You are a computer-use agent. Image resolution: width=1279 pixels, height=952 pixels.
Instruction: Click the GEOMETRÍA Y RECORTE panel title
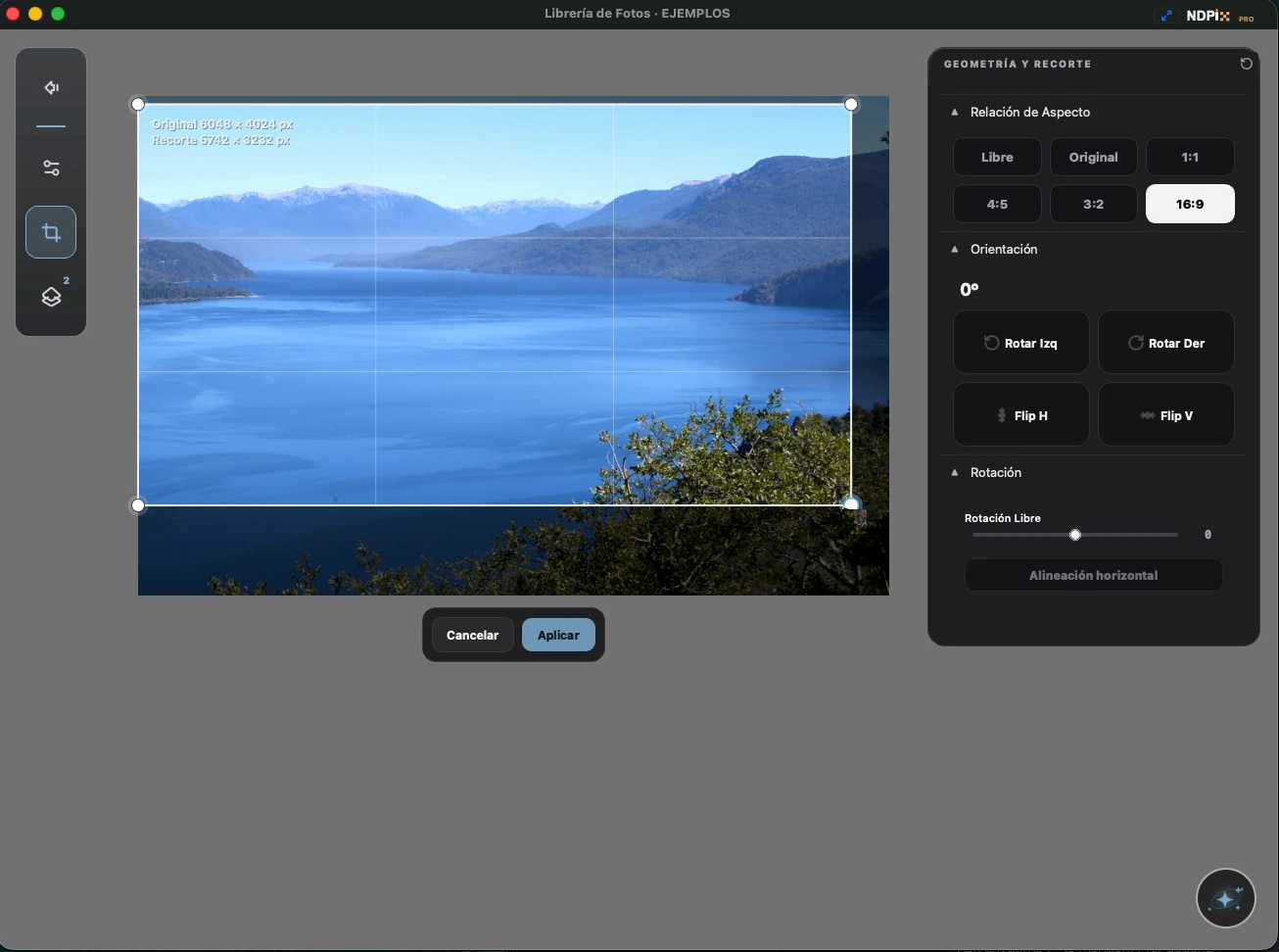1018,64
